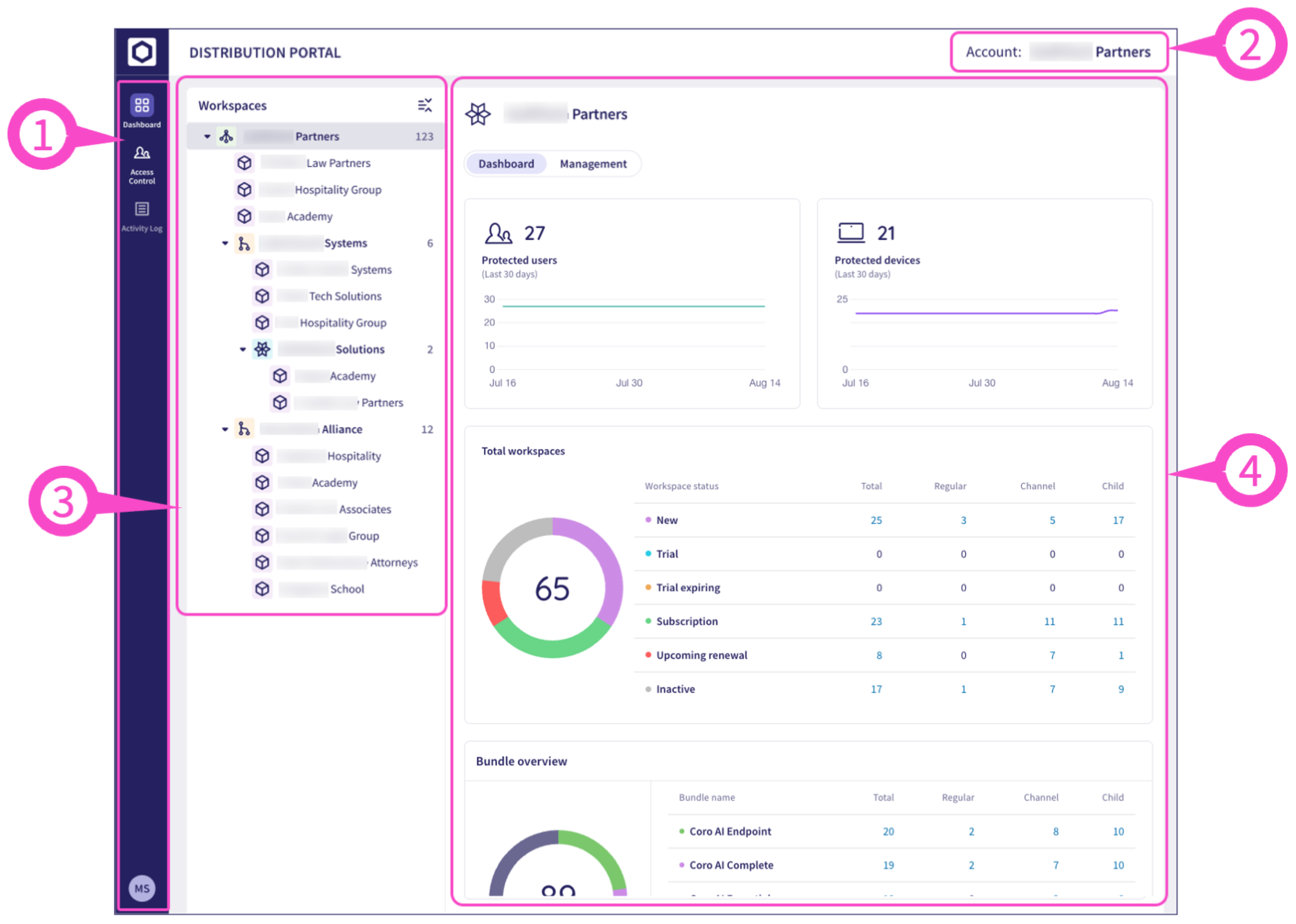Collapse the Alliance channel node
The width and height of the screenshot is (1296, 924).
(x=225, y=430)
